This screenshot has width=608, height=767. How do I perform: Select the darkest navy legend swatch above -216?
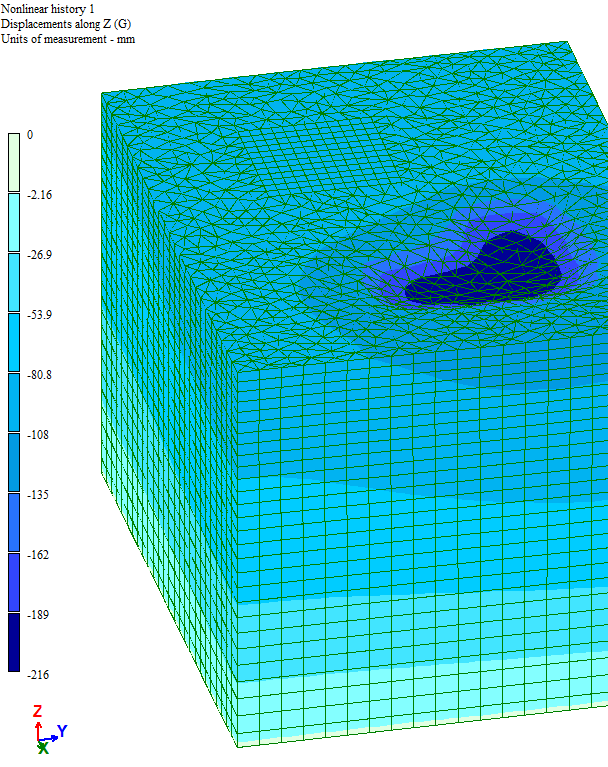coord(14,642)
